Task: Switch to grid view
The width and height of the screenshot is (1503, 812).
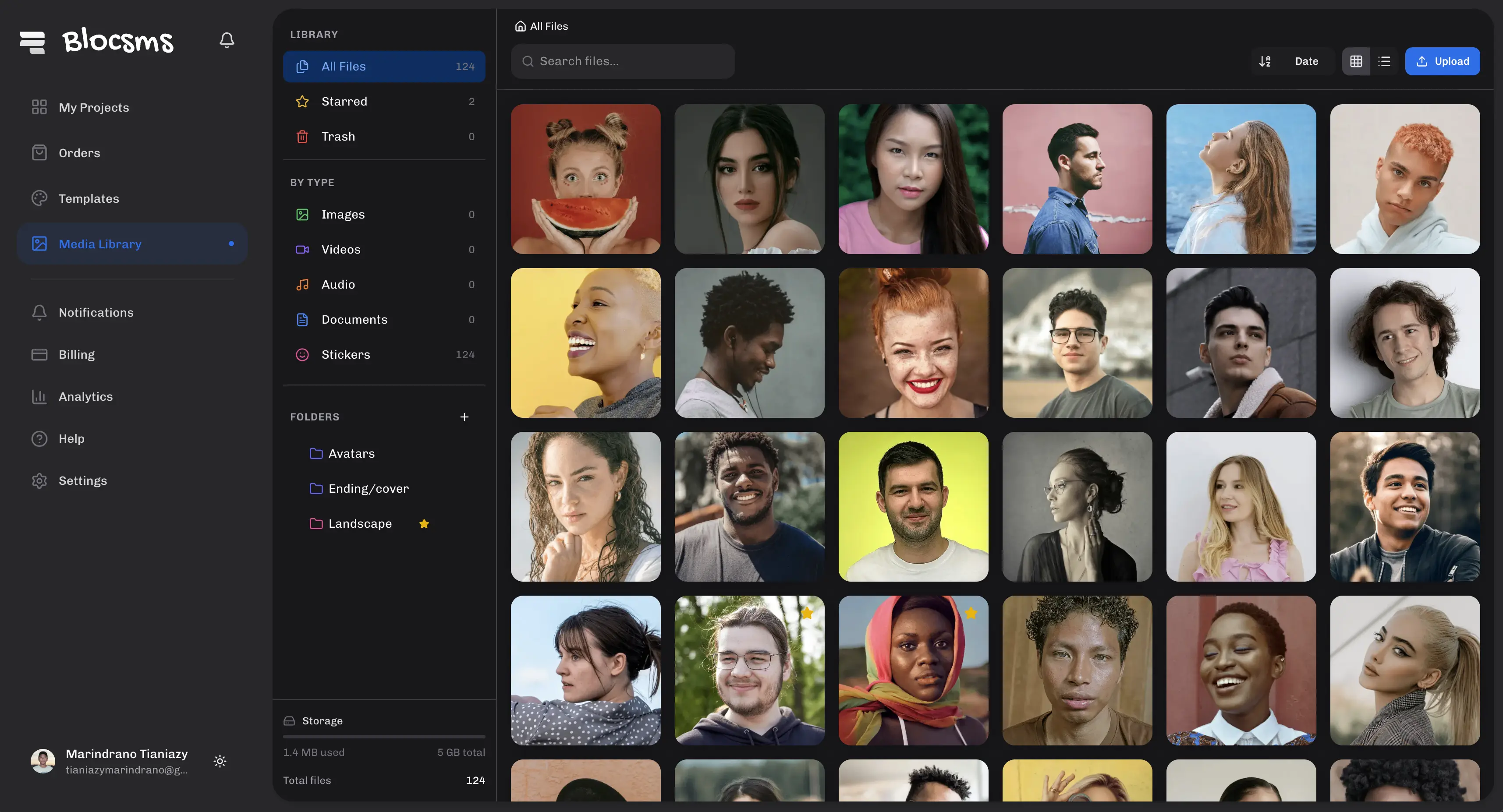Action: [1356, 61]
